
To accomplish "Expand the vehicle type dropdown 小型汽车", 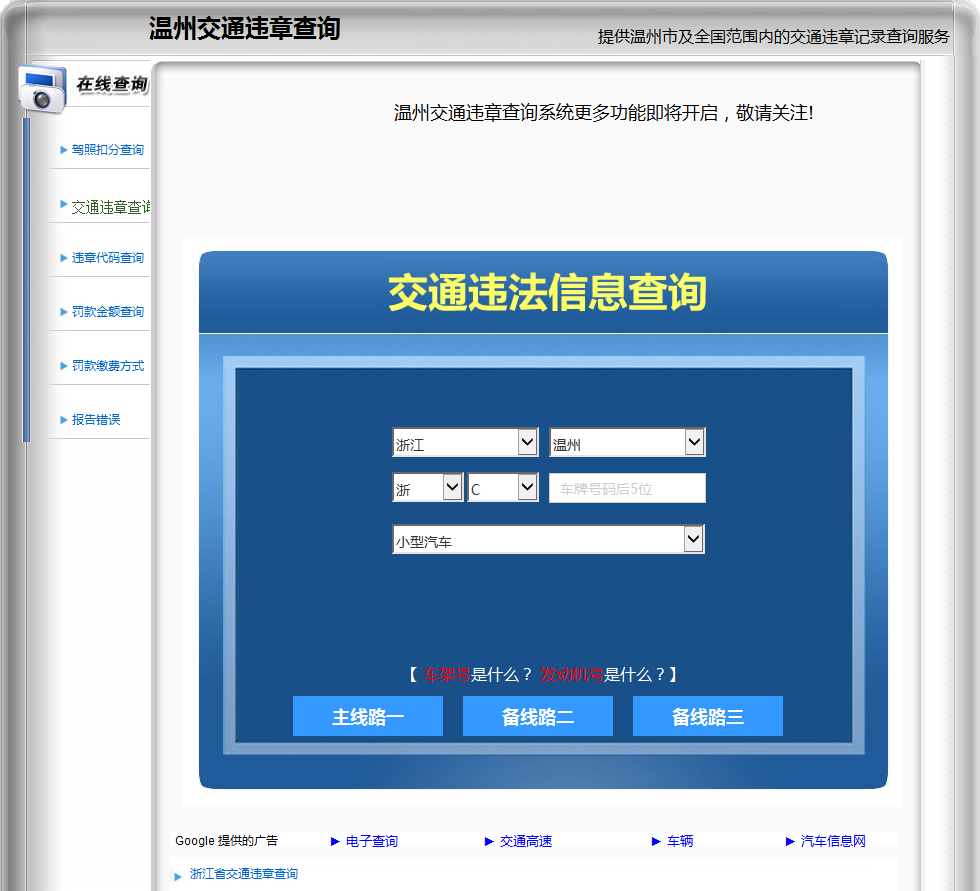I will click(549, 539).
